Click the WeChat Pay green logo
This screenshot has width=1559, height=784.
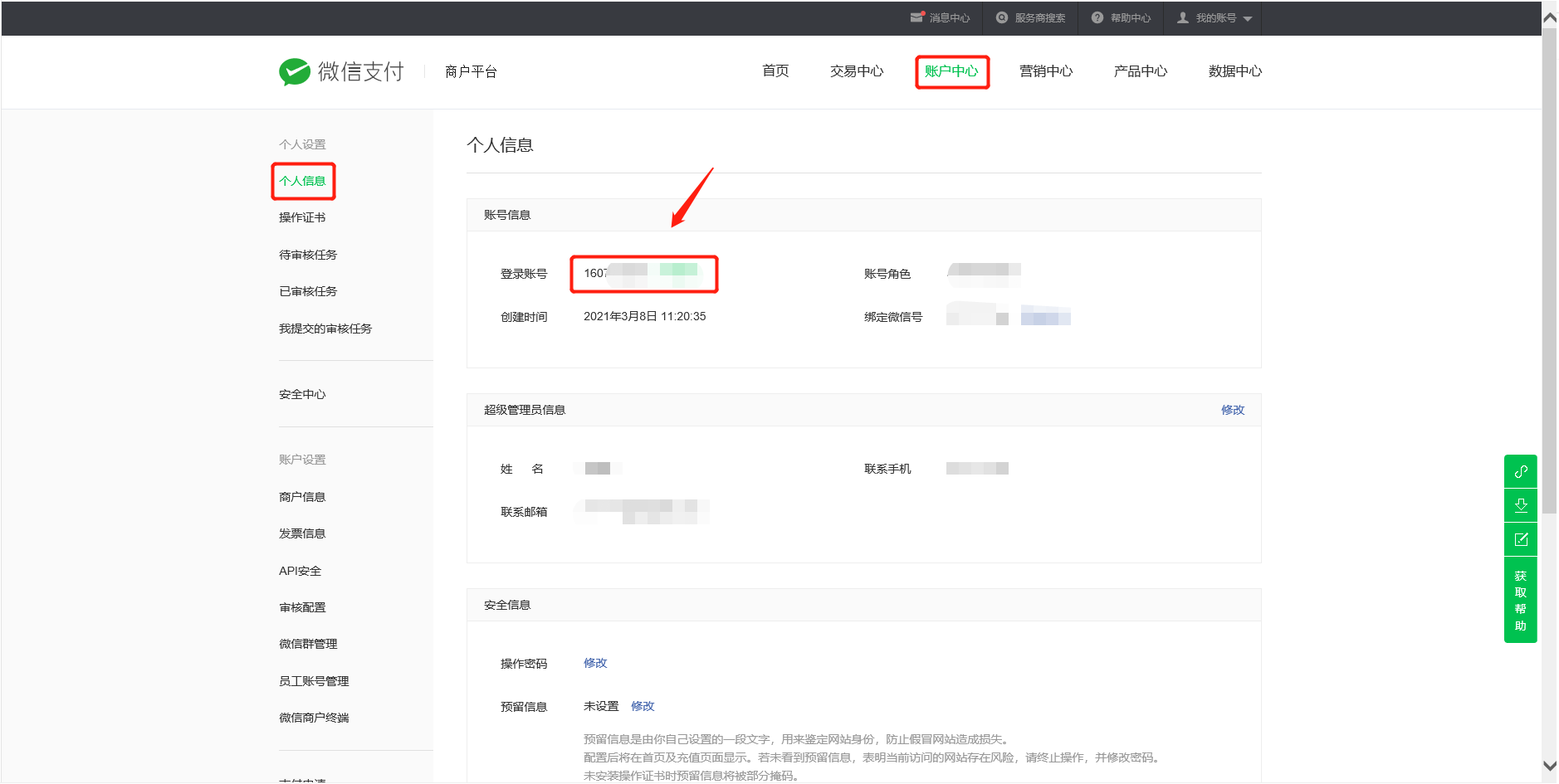click(294, 72)
